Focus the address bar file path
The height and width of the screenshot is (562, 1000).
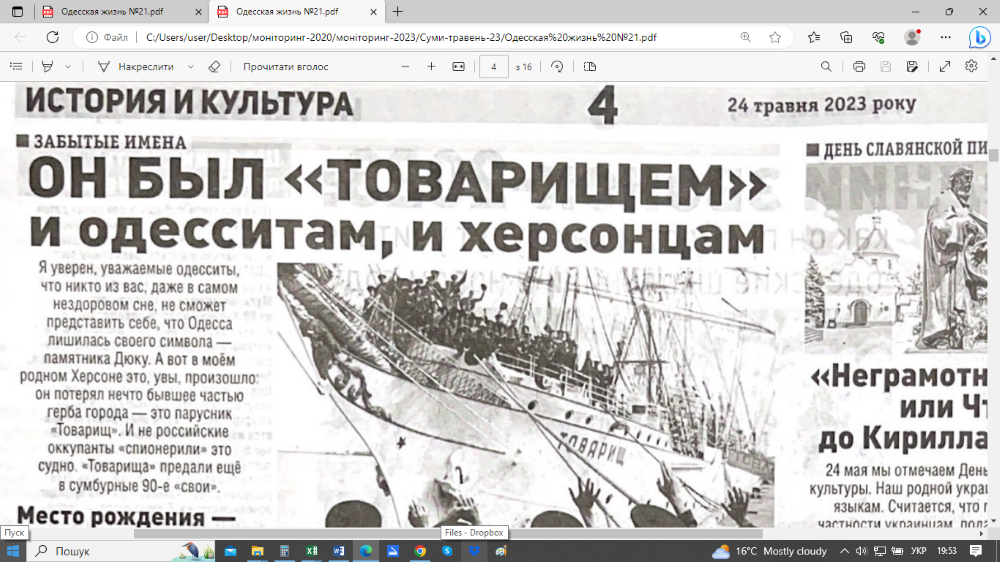click(x=401, y=38)
